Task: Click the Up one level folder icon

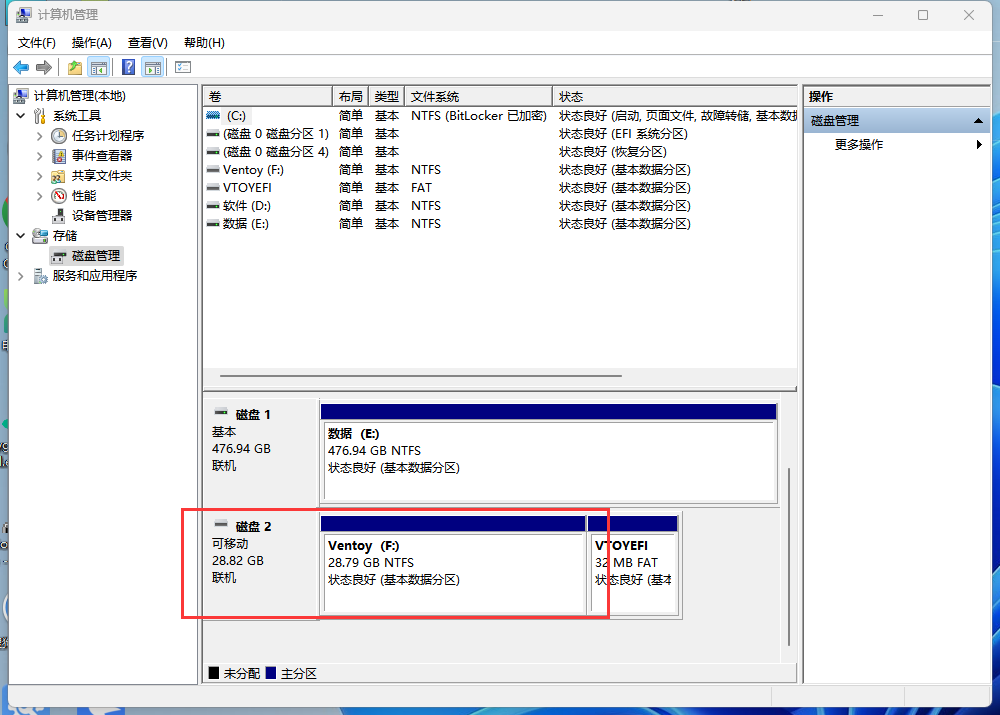Action: click(x=74, y=67)
